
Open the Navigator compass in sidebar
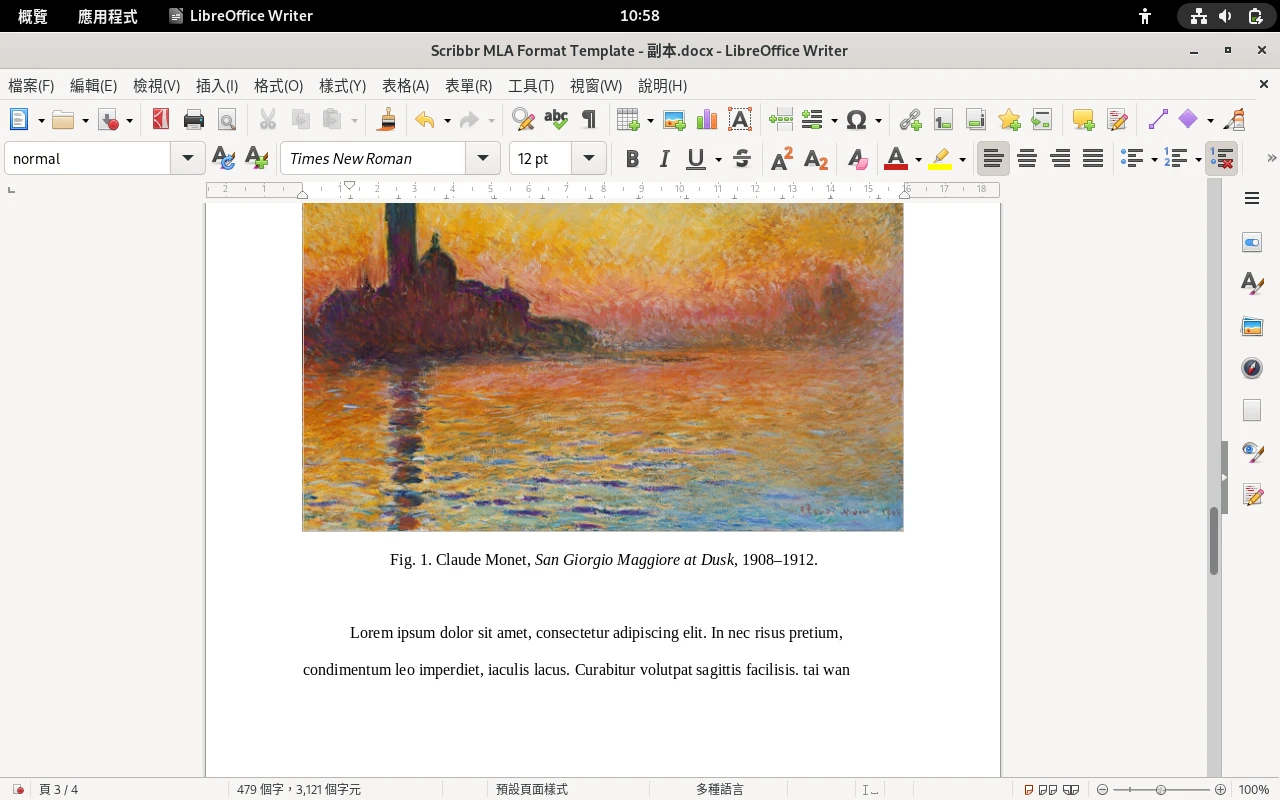tap(1252, 368)
